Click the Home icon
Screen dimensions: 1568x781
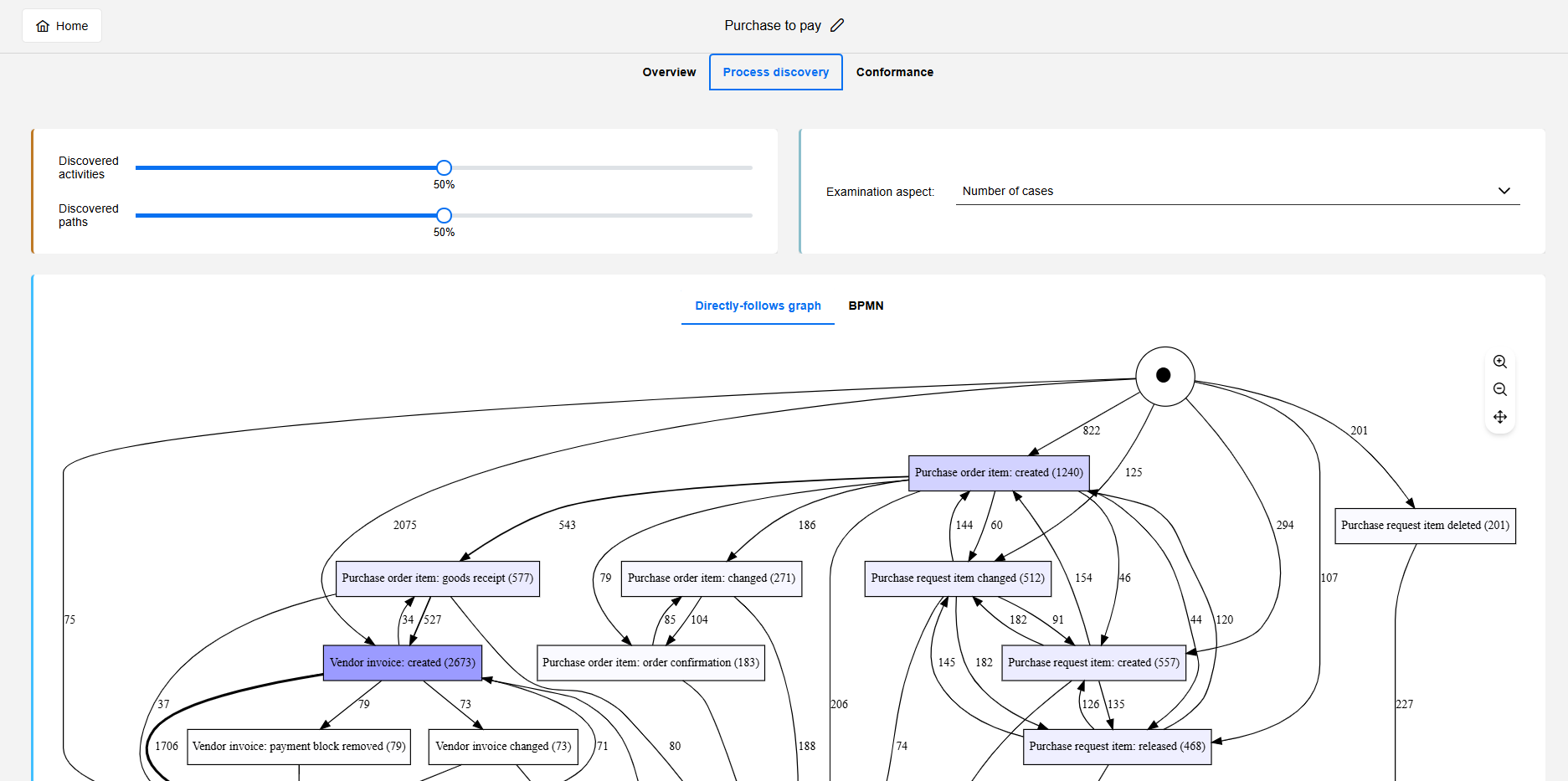[x=44, y=25]
